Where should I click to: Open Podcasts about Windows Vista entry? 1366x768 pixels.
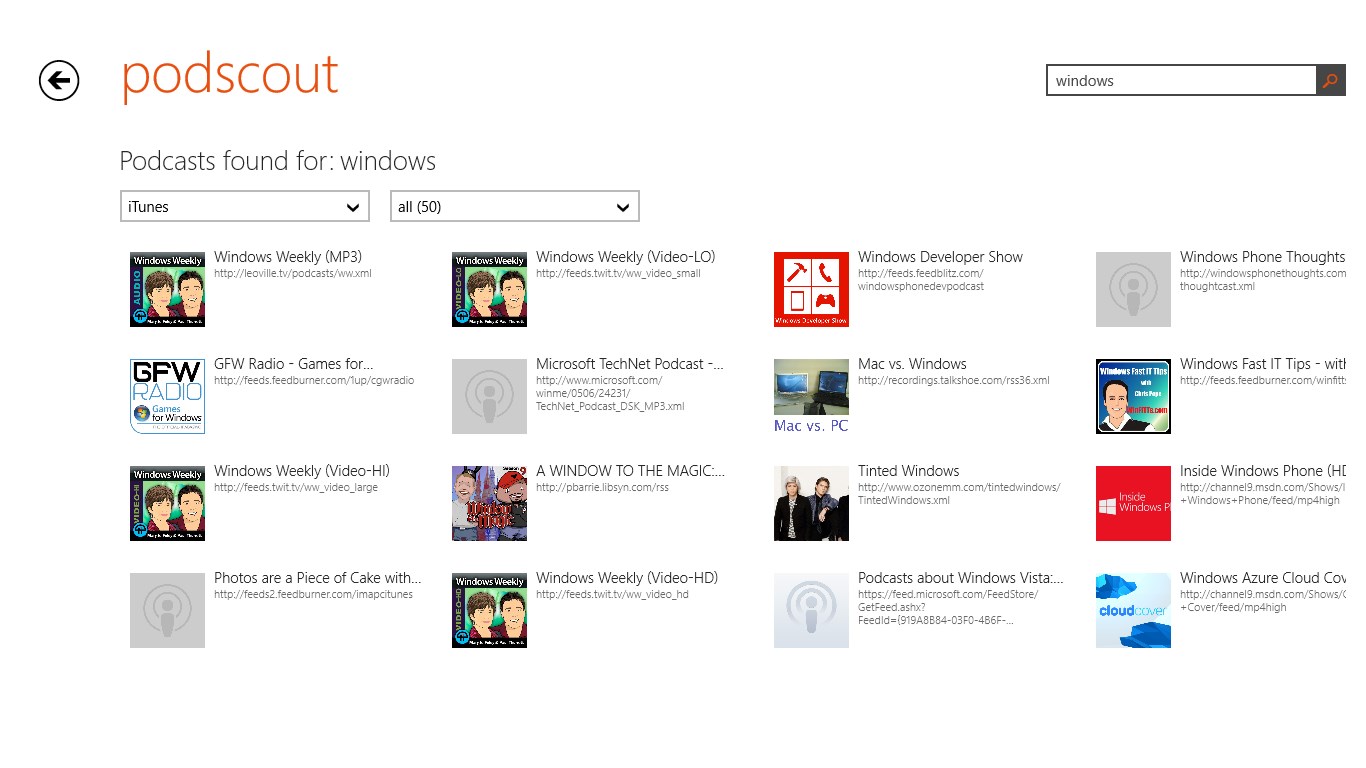click(x=960, y=578)
